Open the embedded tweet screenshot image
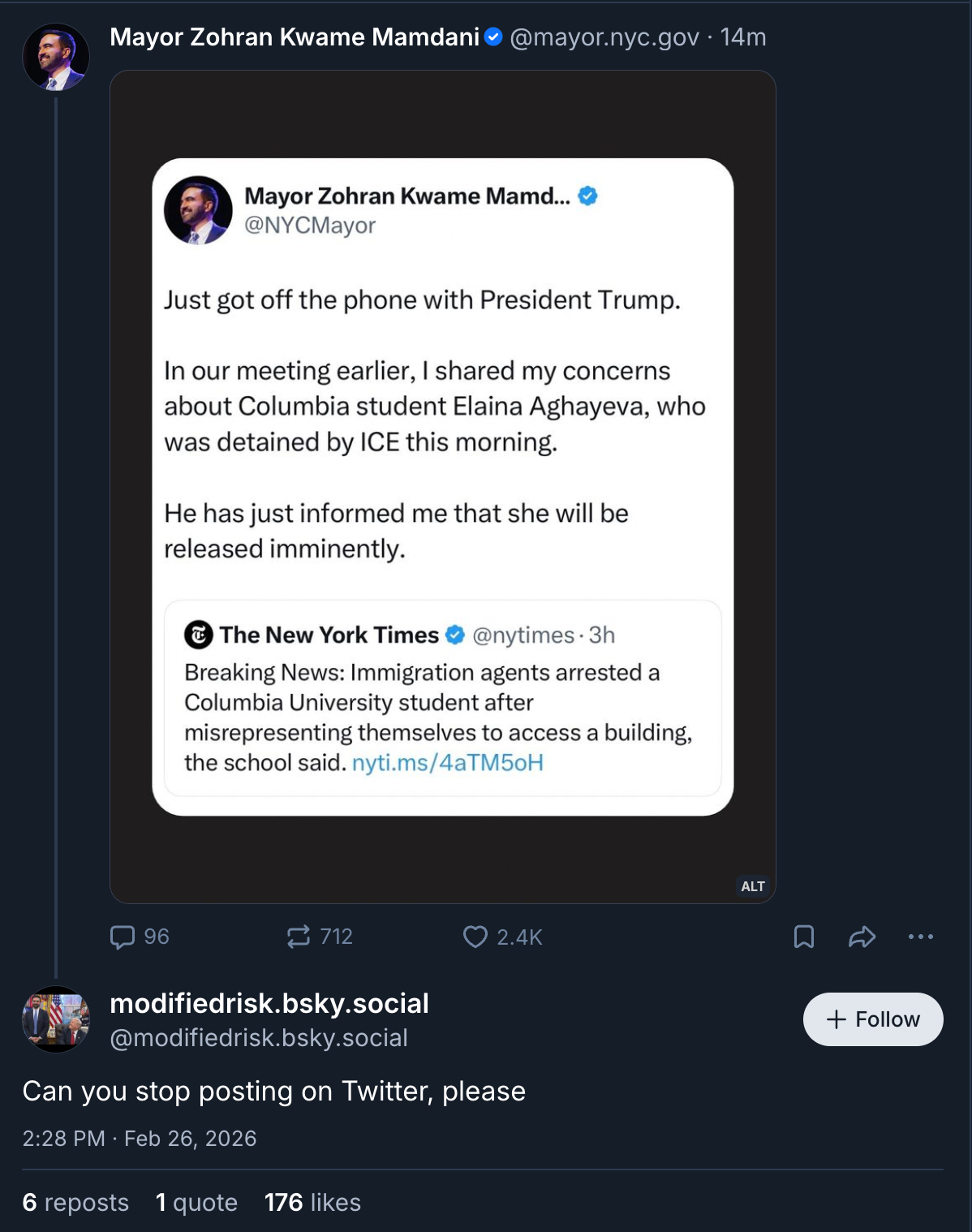972x1232 pixels. pos(443,487)
